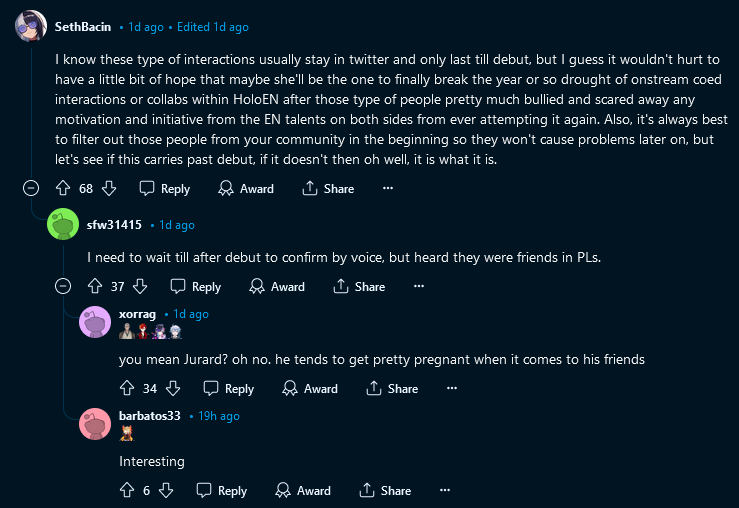Collapse SethBacin's comment thread
The image size is (739, 508).
[x=31, y=188]
